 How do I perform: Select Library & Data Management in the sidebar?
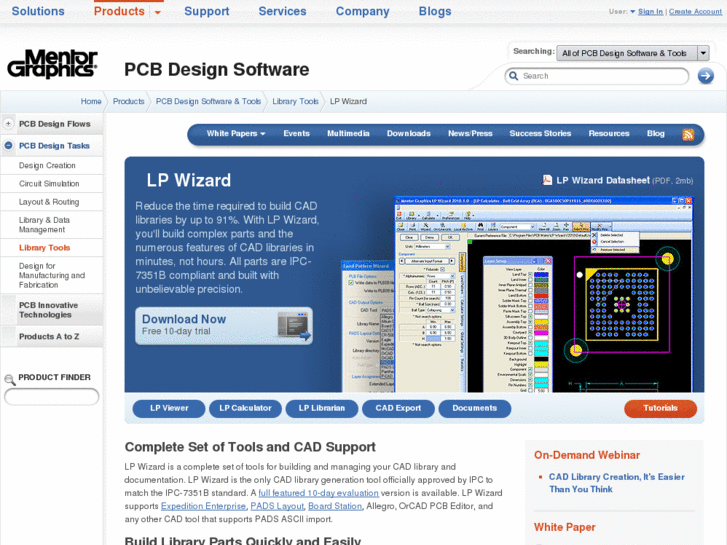[44, 224]
